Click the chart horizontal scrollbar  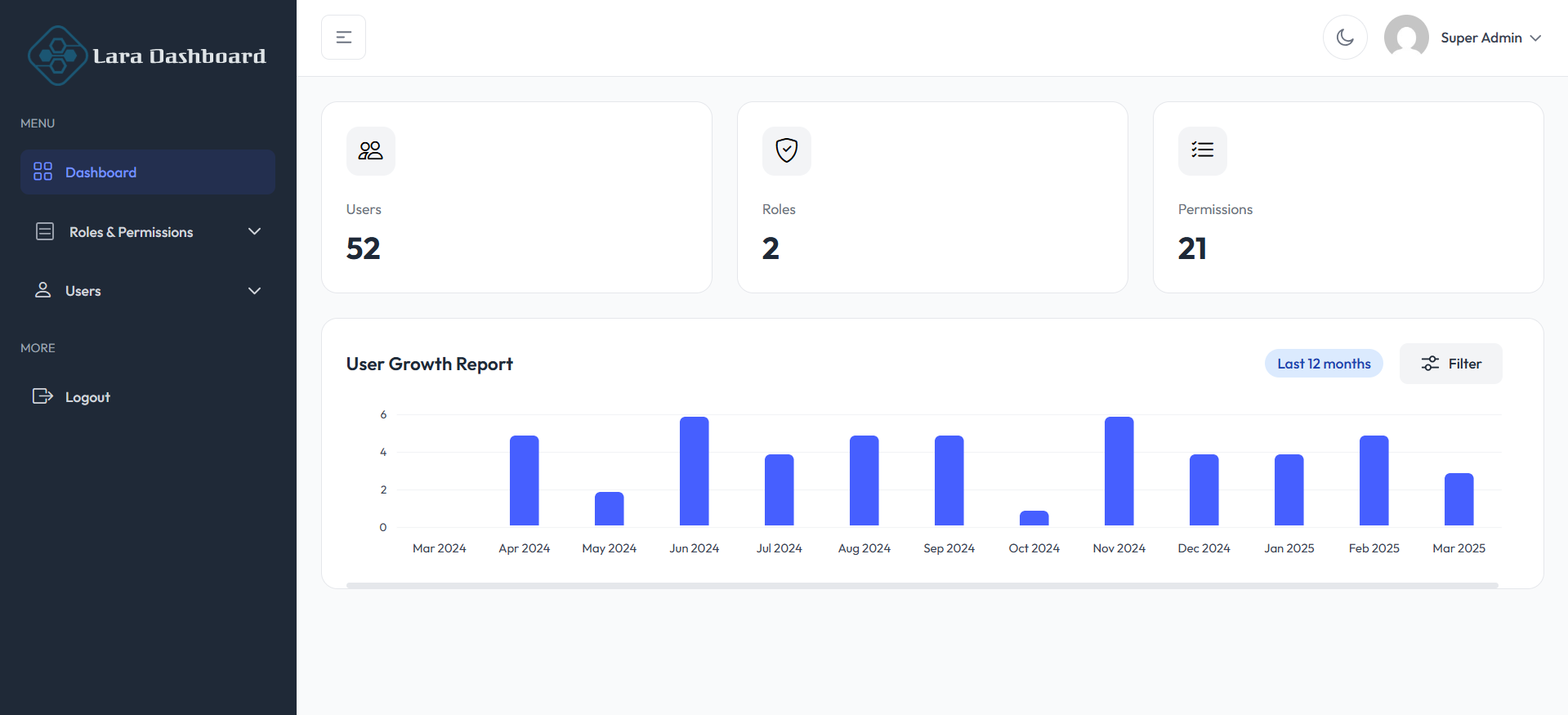[x=922, y=585]
